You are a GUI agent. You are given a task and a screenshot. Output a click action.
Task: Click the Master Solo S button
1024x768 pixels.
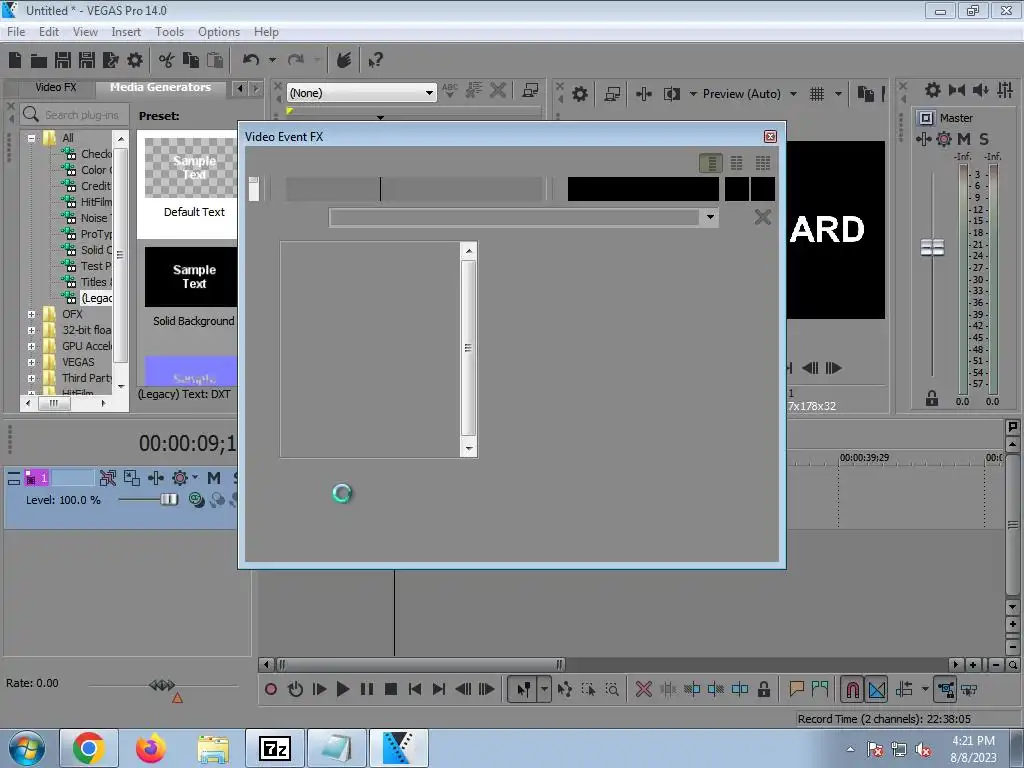(x=984, y=138)
